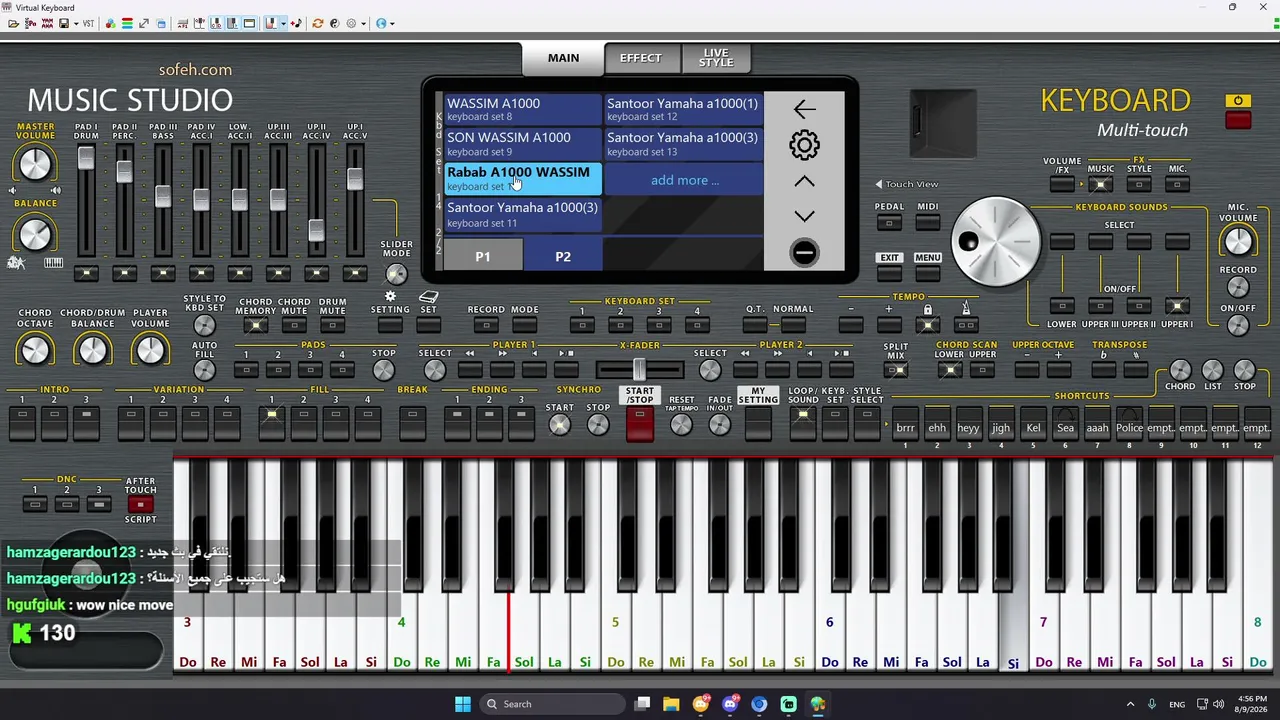This screenshot has height=720, width=1280.
Task: Click the Slider Mode knob
Action: 397,274
